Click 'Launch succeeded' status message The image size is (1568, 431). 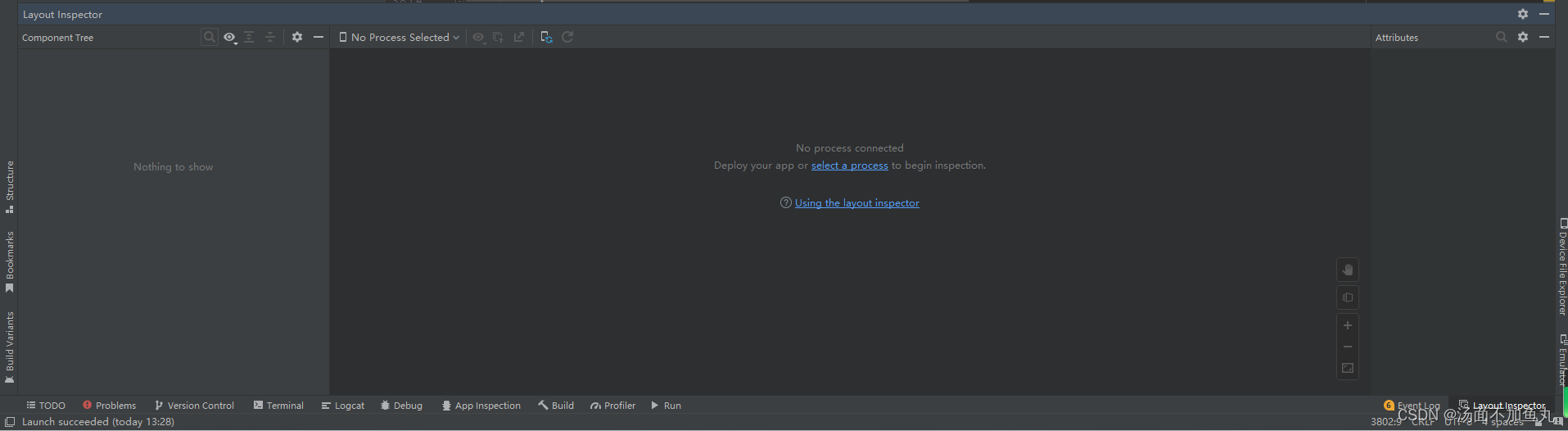(x=98, y=422)
